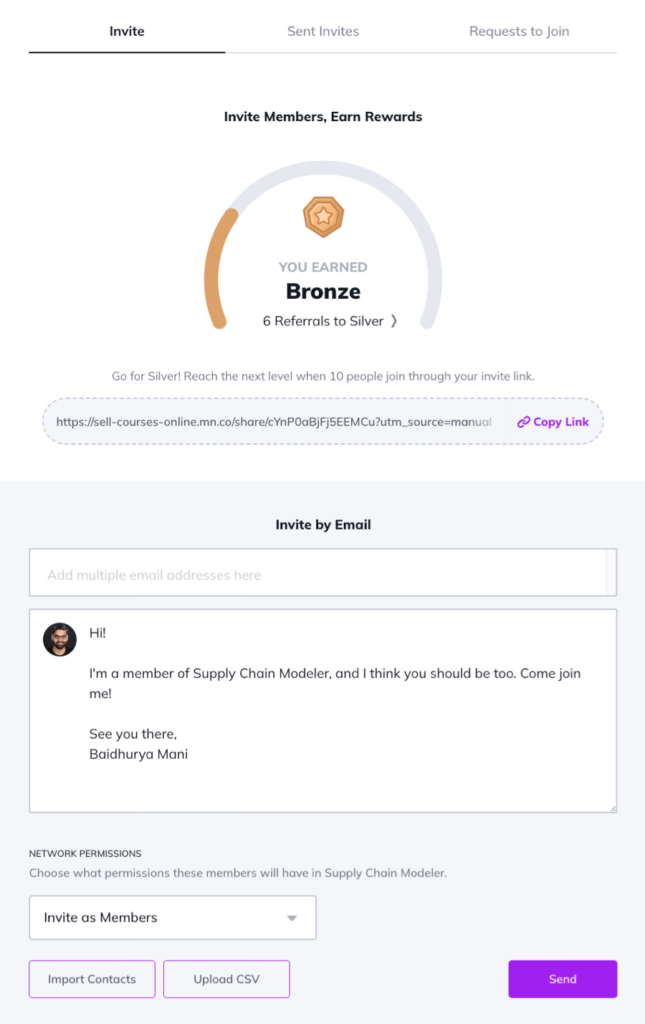Click the resize handle of the message box
The height and width of the screenshot is (1024, 645).
(x=612, y=808)
